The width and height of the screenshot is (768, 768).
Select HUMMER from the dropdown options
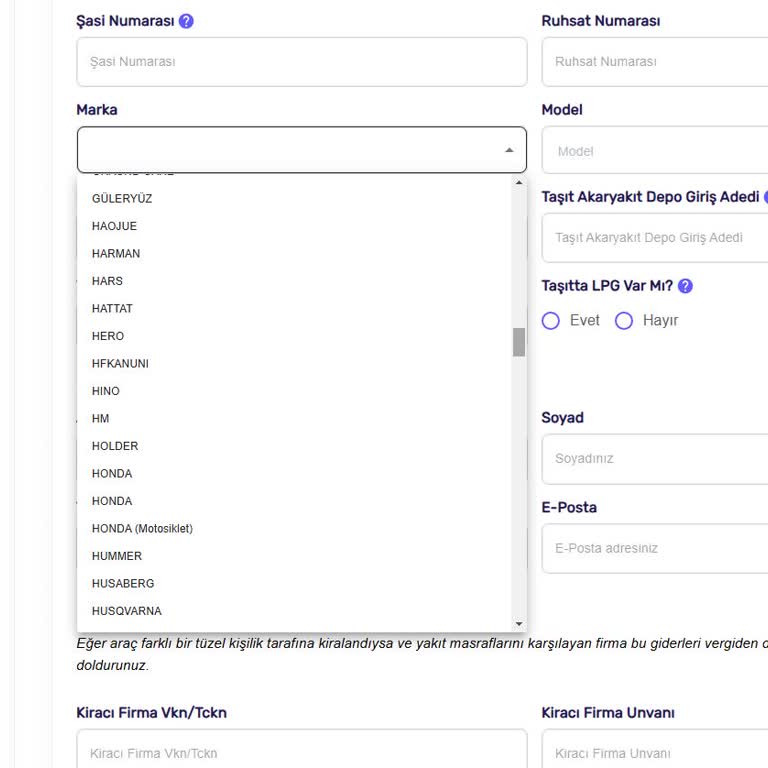(x=117, y=556)
